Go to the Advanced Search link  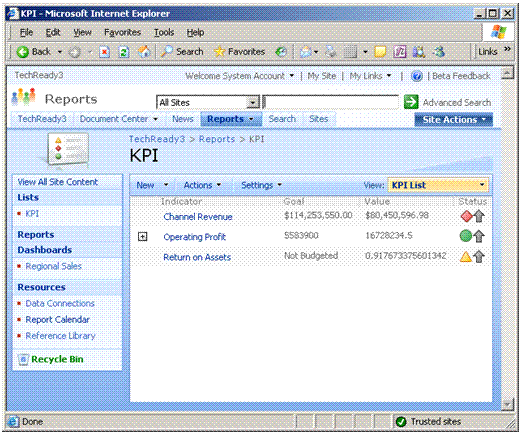457,102
